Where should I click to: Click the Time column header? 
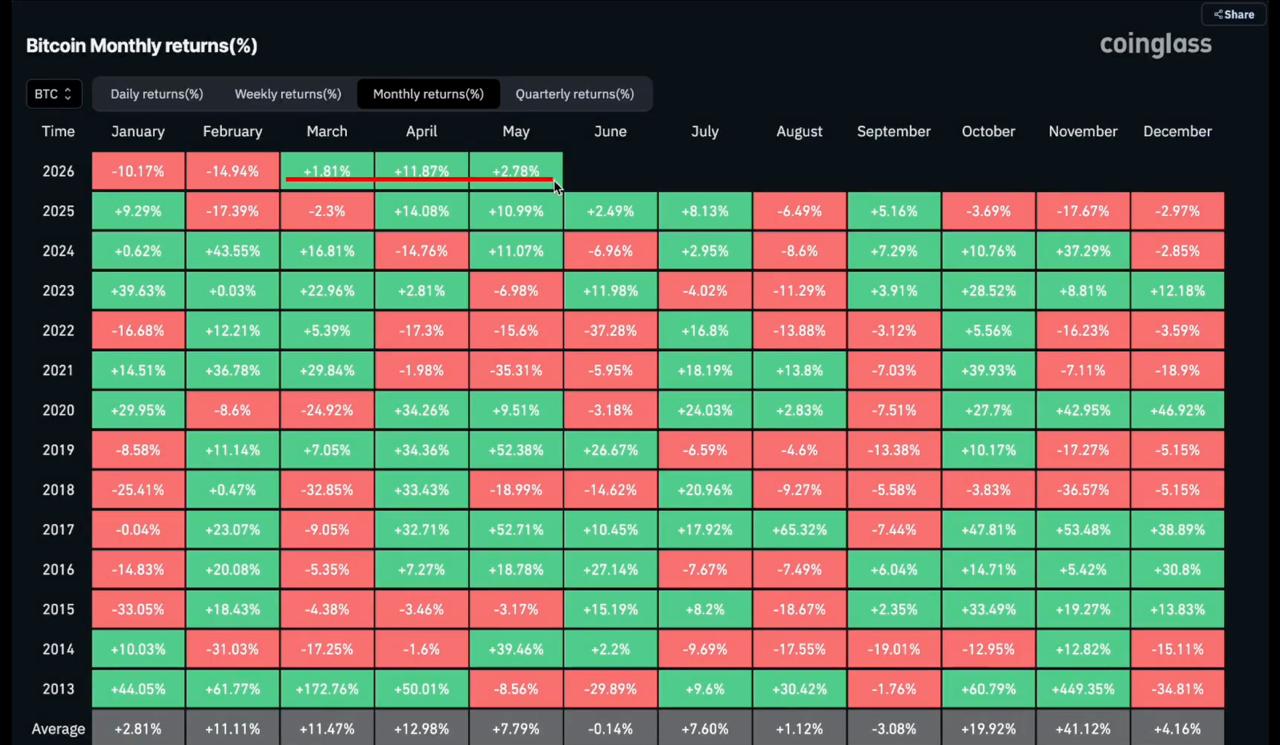pos(58,131)
